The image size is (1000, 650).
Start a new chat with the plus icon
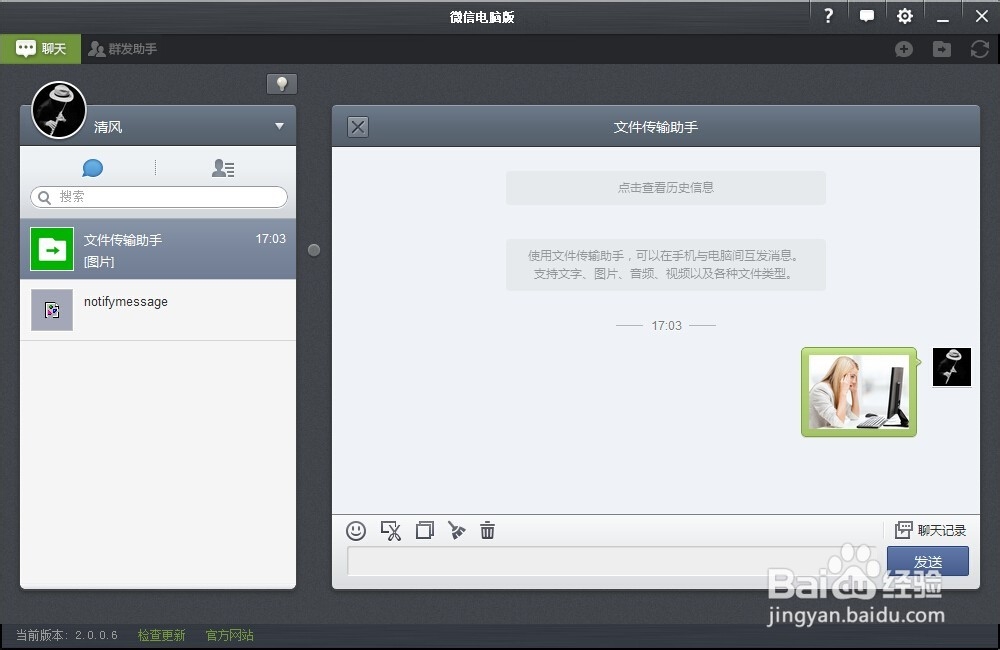[904, 49]
